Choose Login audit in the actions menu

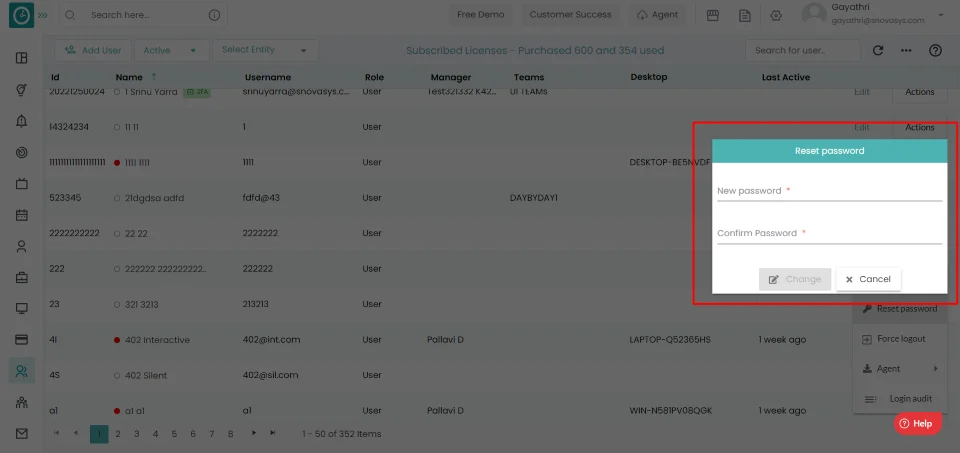pyautogui.click(x=899, y=399)
